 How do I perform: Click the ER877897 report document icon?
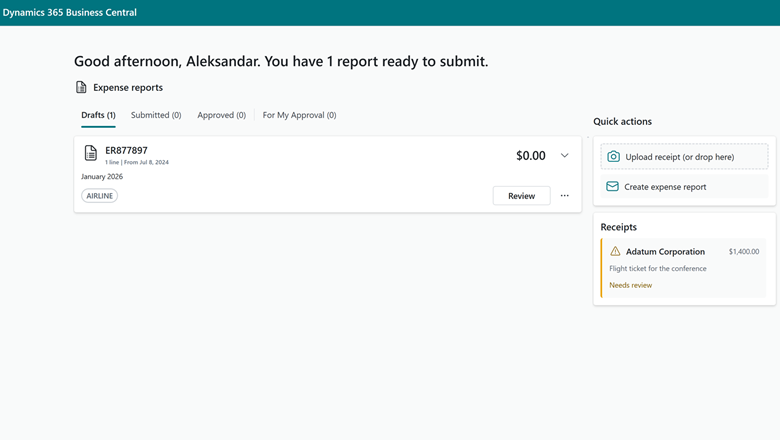91,153
